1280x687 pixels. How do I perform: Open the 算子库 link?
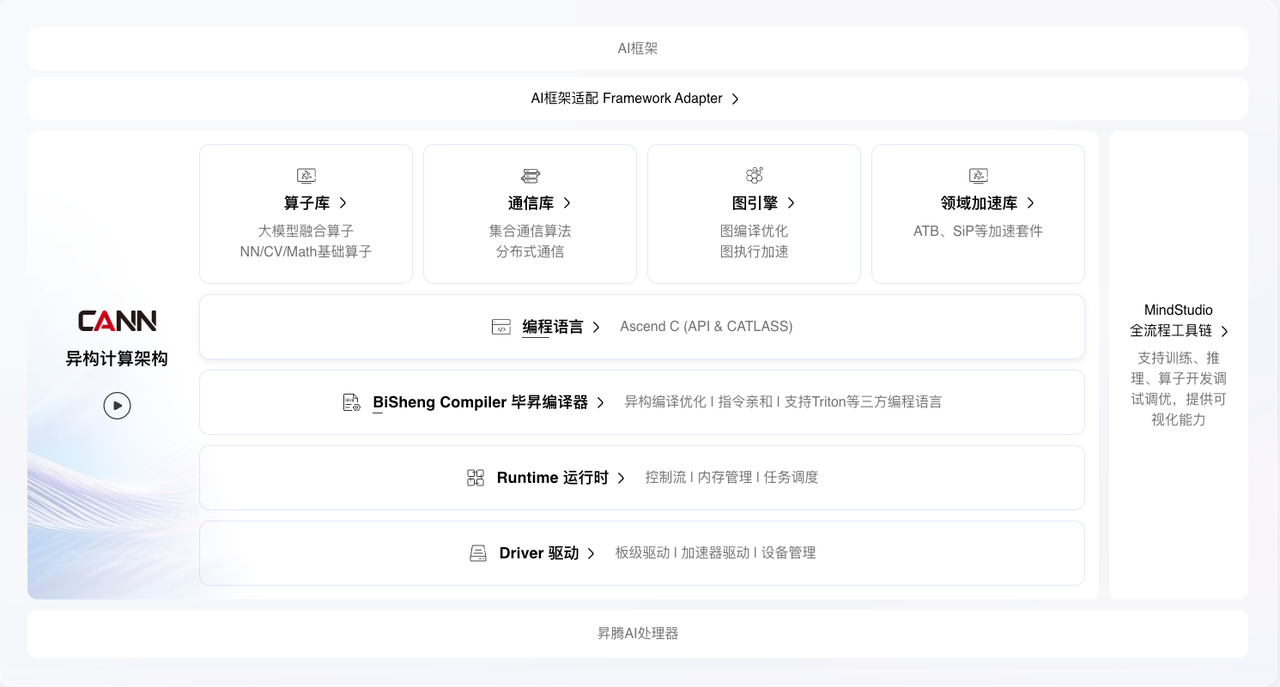307,203
